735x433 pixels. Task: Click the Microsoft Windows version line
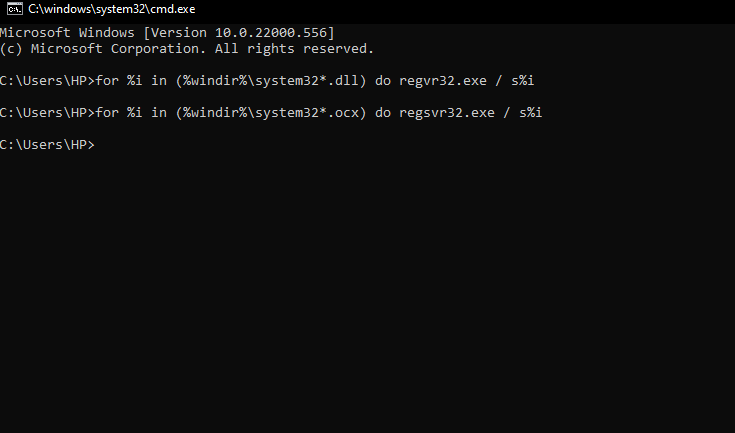point(167,33)
